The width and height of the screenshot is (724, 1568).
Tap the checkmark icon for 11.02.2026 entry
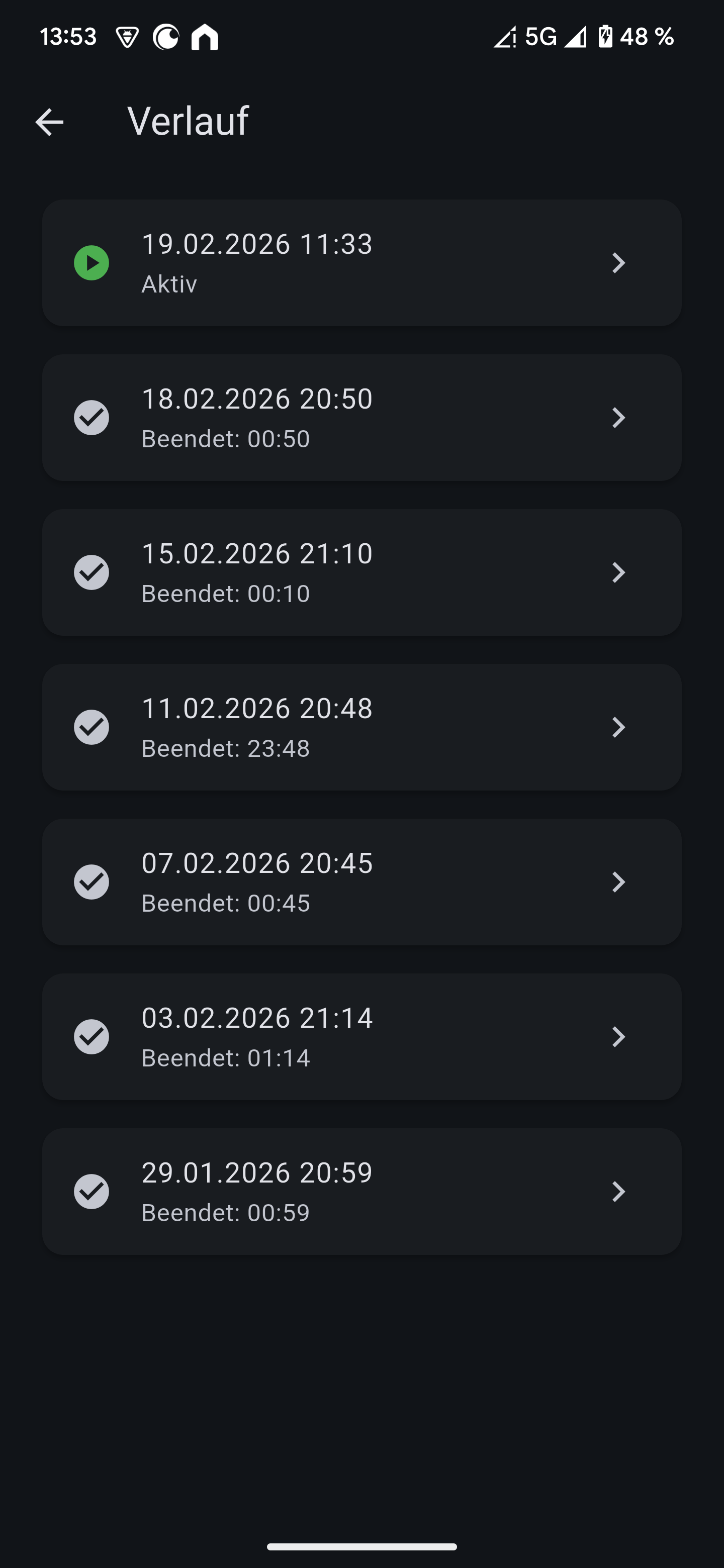[92, 727]
